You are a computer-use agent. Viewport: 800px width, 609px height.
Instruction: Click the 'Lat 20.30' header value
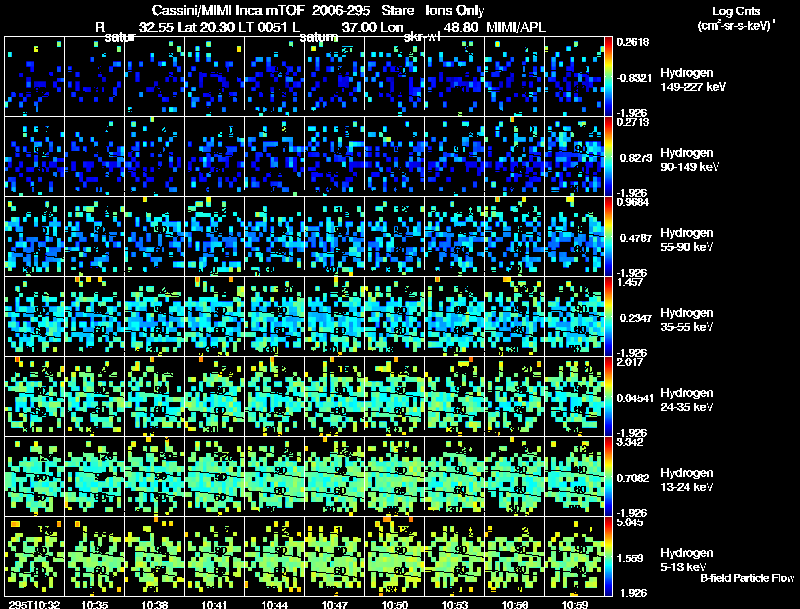[207, 27]
